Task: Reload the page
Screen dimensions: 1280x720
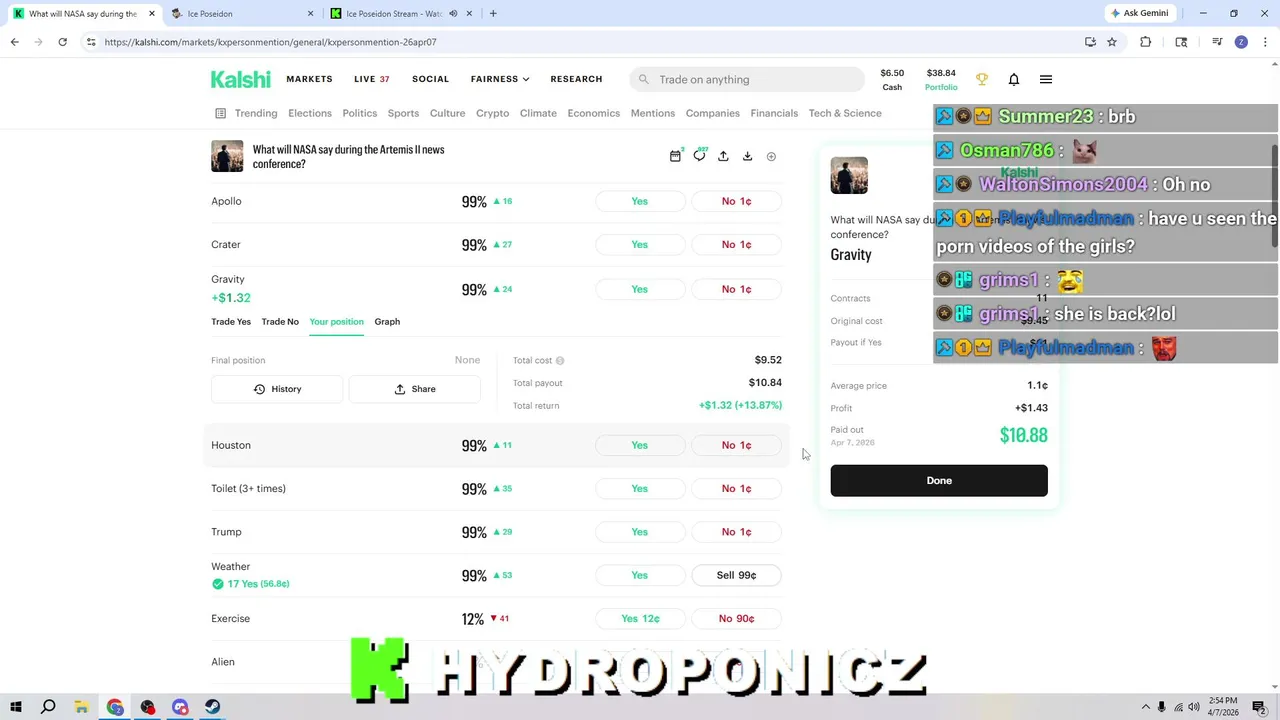Action: click(62, 42)
